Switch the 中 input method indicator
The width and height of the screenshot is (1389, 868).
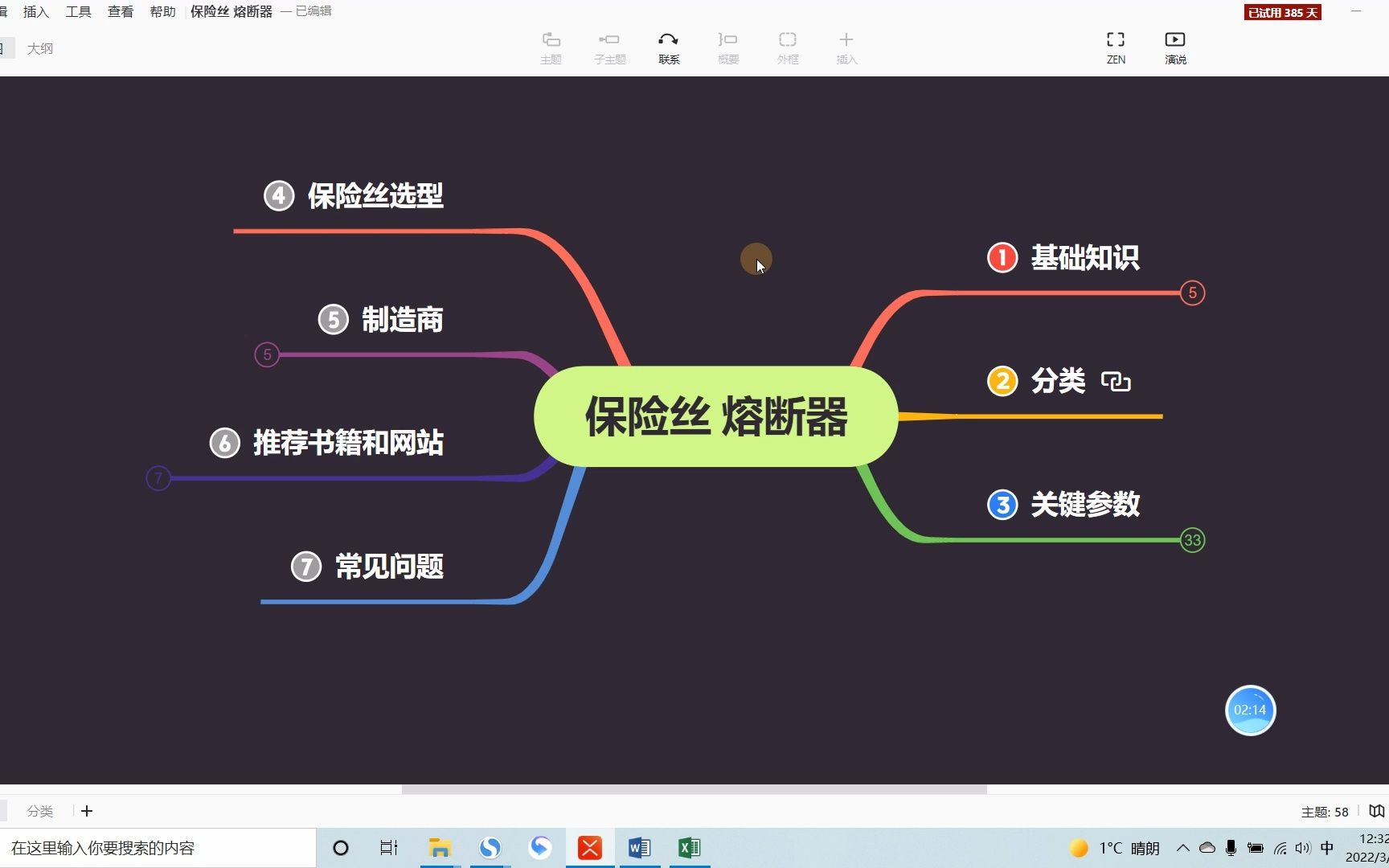pos(1327,848)
